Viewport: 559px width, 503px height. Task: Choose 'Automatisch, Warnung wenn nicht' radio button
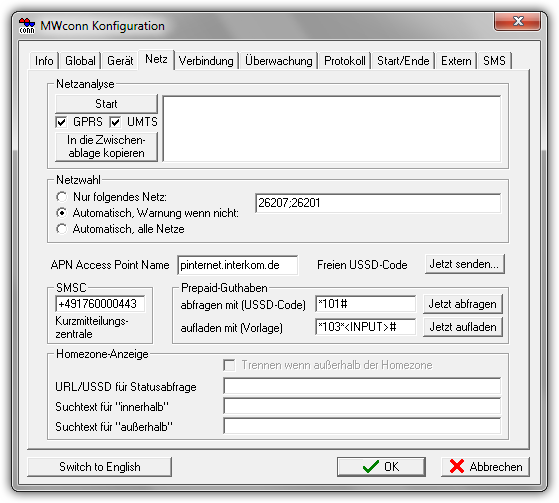tap(62, 213)
